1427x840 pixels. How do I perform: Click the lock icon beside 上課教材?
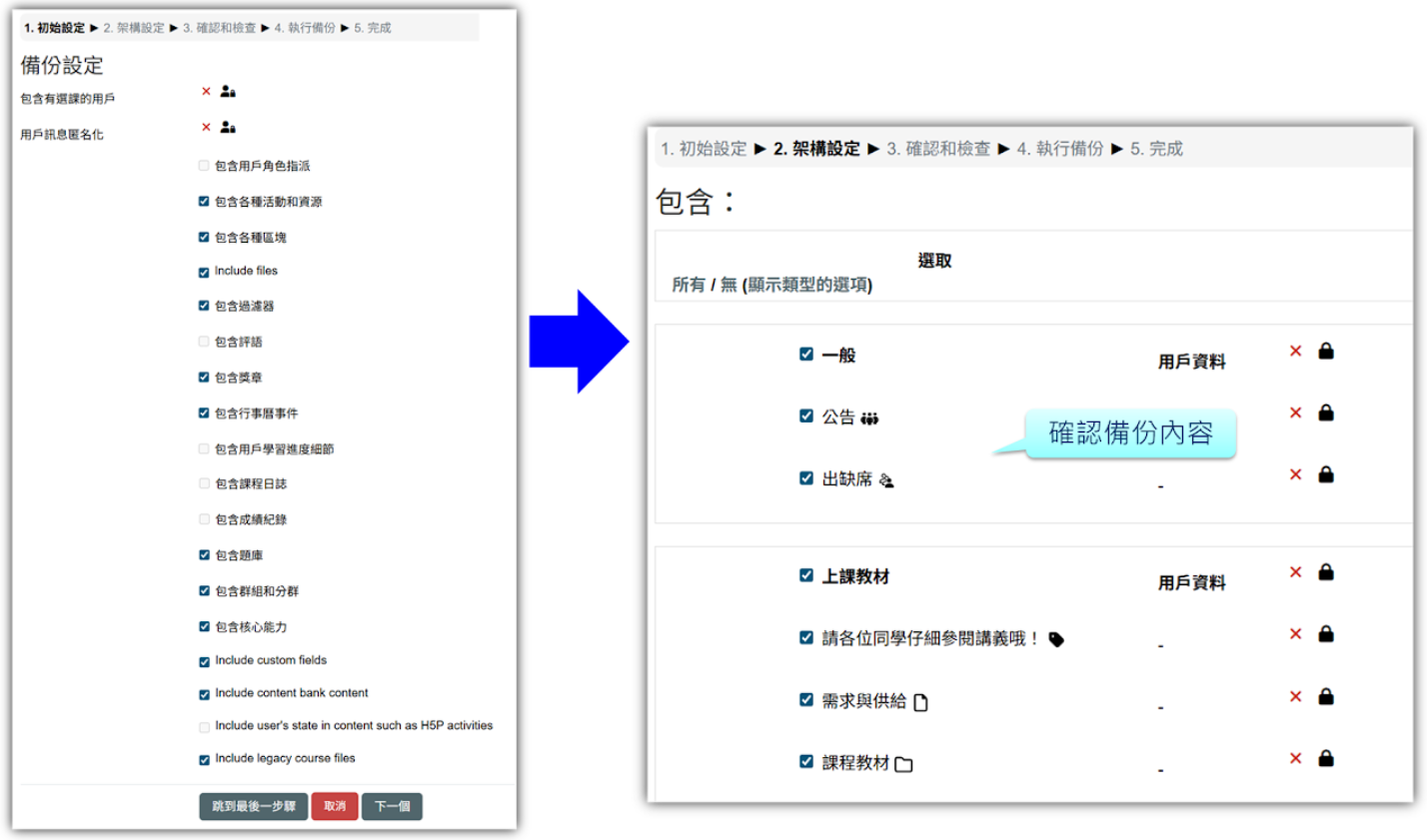click(1326, 571)
